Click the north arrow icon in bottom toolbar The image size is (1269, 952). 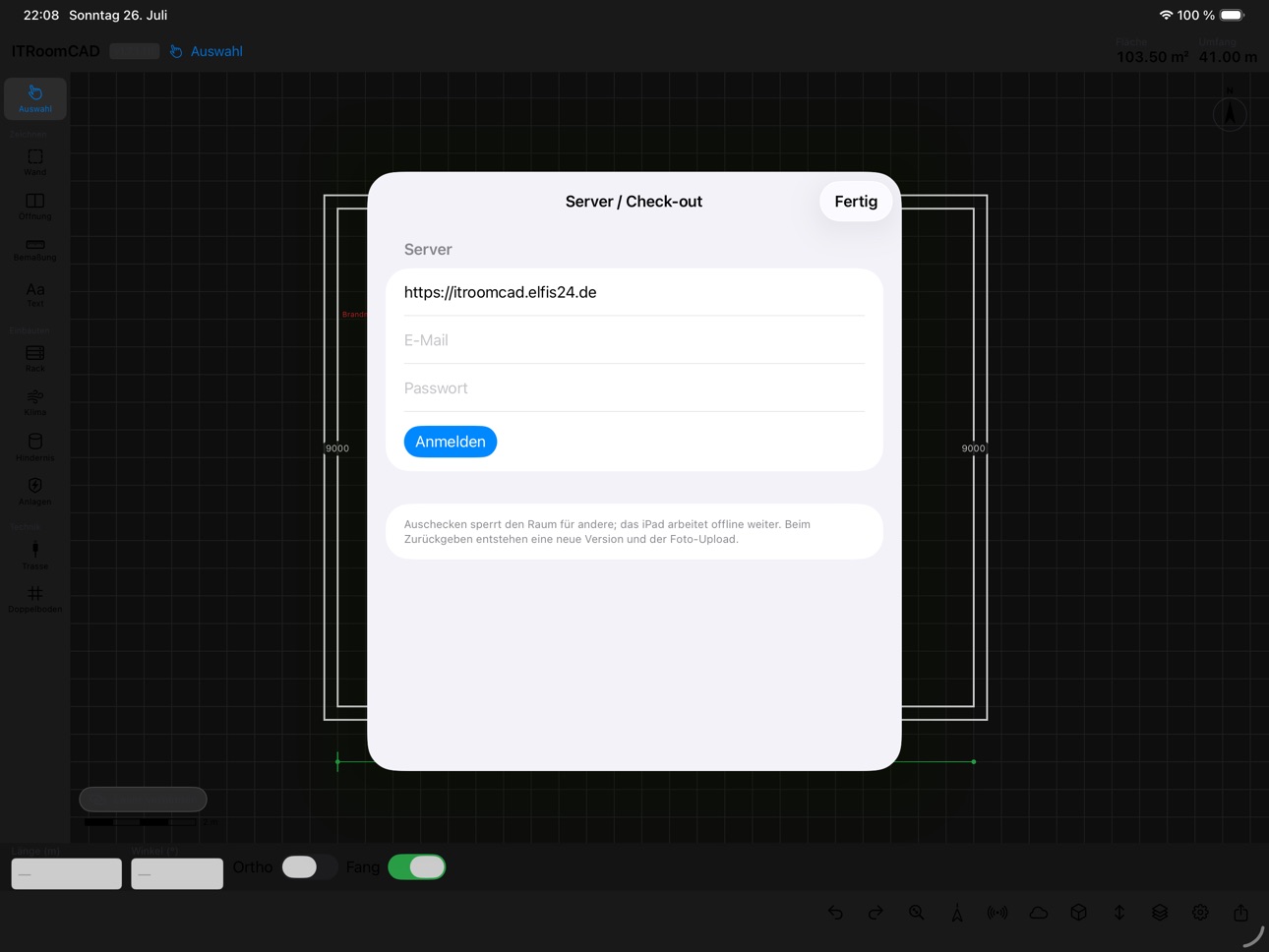[957, 913]
